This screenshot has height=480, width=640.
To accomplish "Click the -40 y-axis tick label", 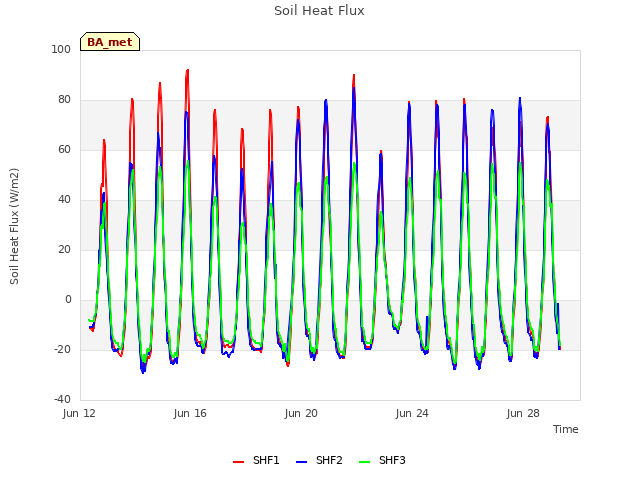I will [62, 399].
